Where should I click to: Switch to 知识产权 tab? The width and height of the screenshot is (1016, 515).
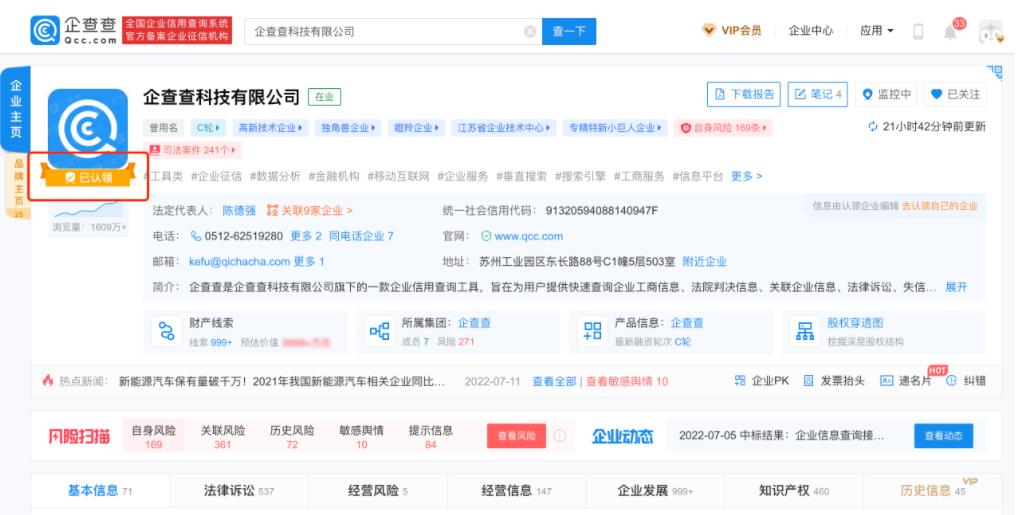point(793,490)
